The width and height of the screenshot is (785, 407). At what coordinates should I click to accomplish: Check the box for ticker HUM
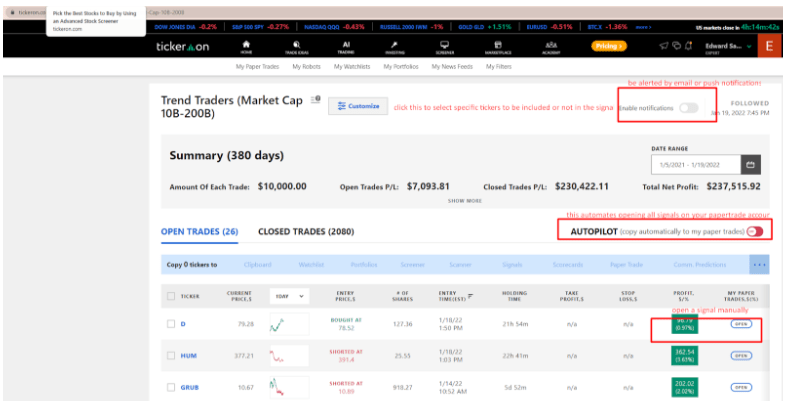[171, 355]
